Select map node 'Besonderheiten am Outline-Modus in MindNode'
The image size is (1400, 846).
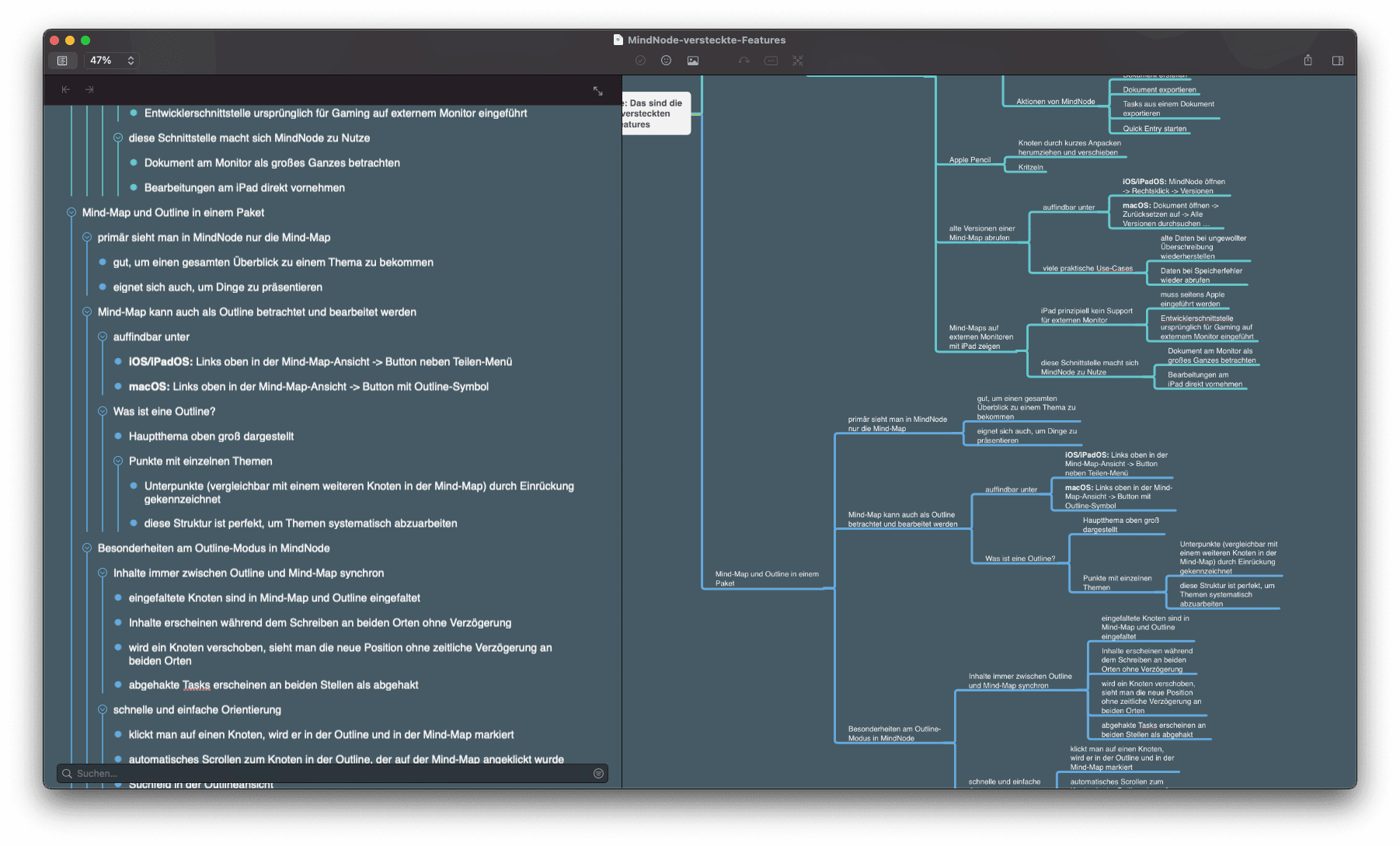(894, 733)
